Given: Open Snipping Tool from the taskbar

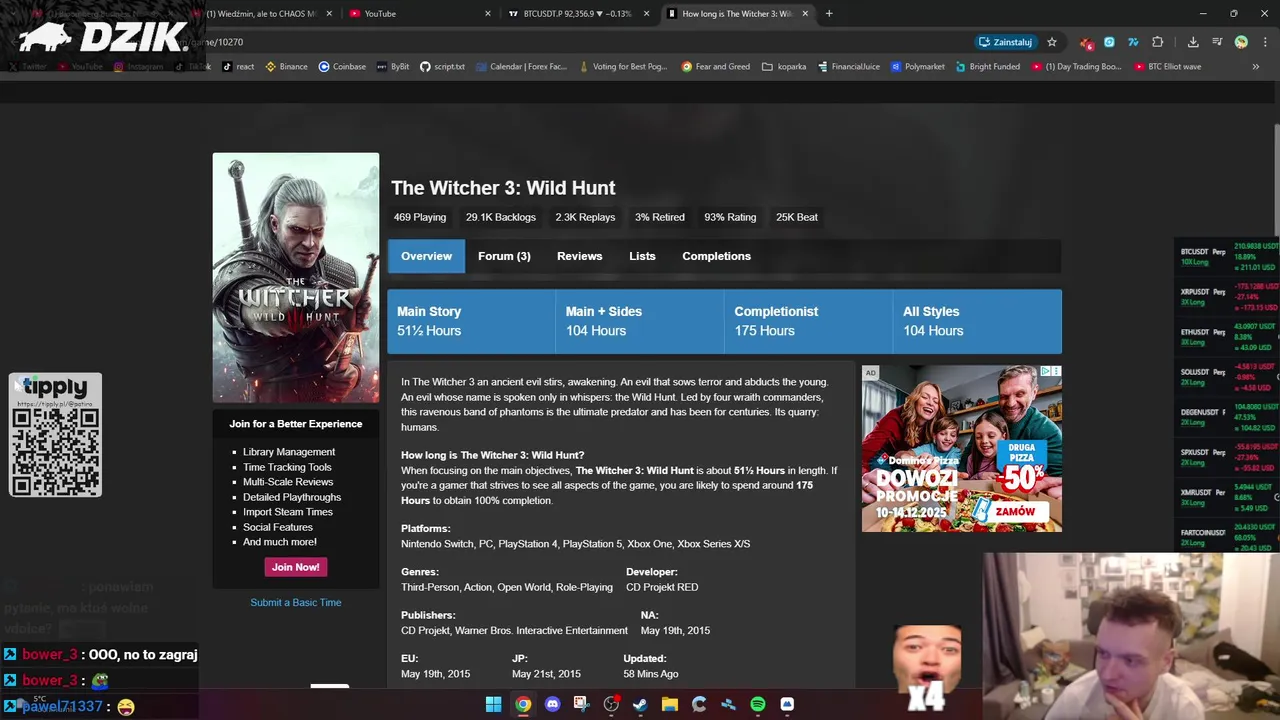Looking at the screenshot, I should [581, 704].
